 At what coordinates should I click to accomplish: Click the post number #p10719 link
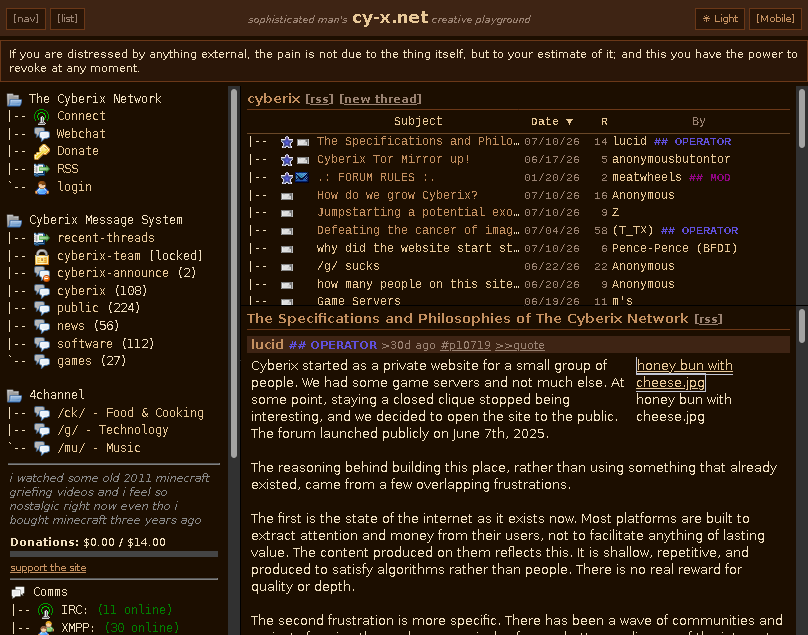(x=465, y=345)
